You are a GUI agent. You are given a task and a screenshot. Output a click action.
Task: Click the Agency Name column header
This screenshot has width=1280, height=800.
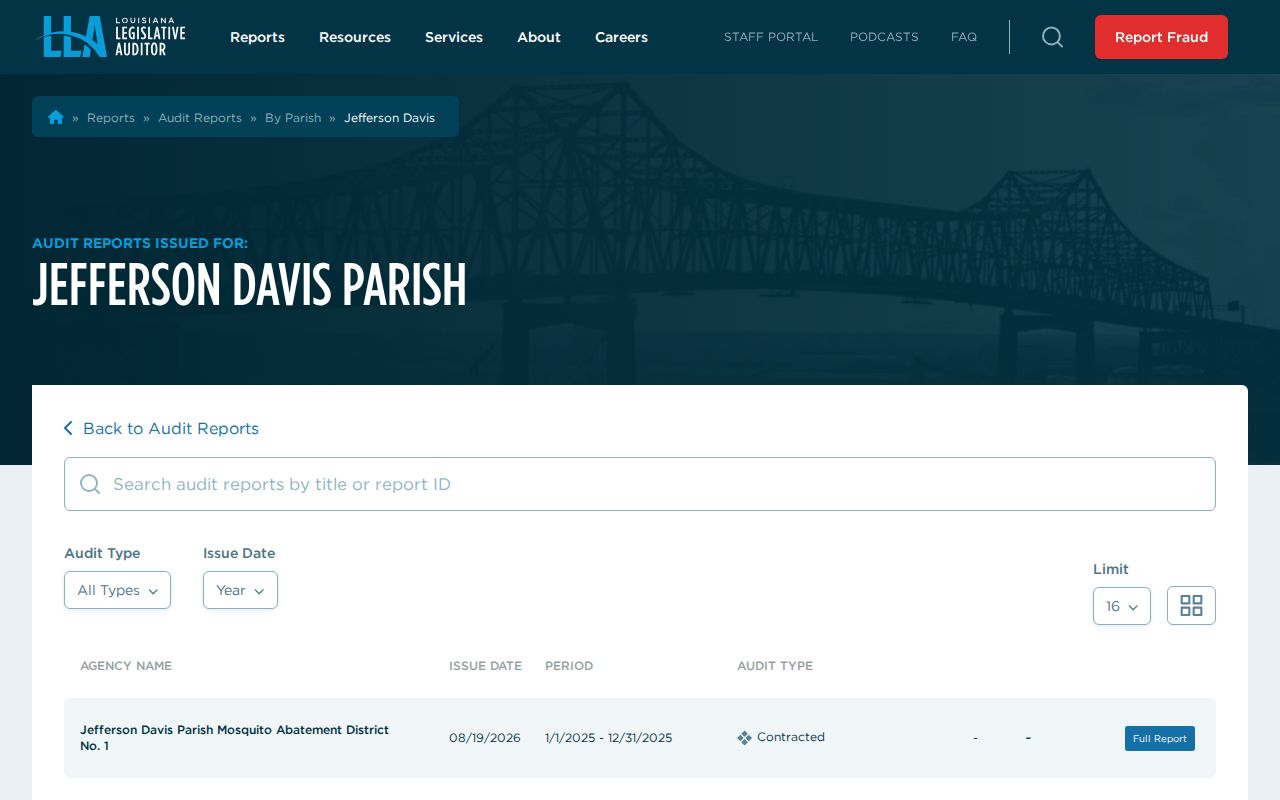pos(126,666)
